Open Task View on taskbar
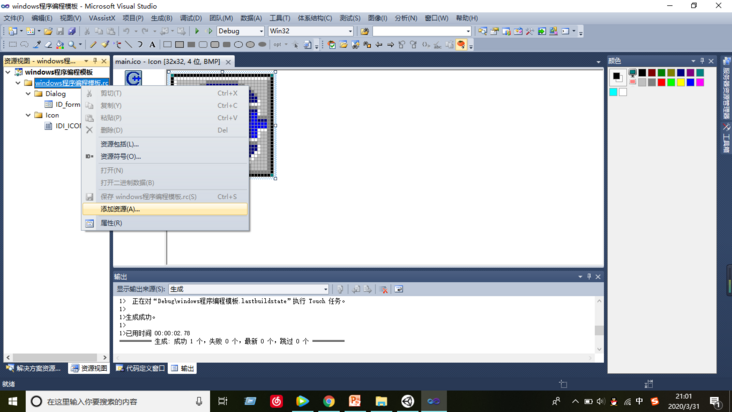This screenshot has height=412, width=732. [x=223, y=401]
